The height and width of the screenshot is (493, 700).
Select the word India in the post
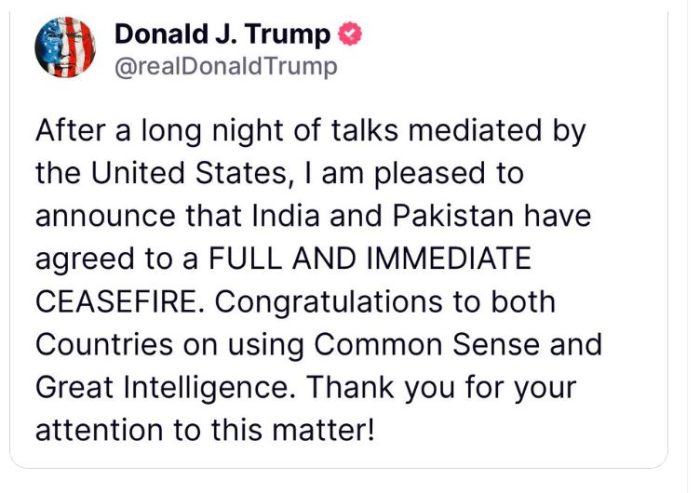pos(286,216)
